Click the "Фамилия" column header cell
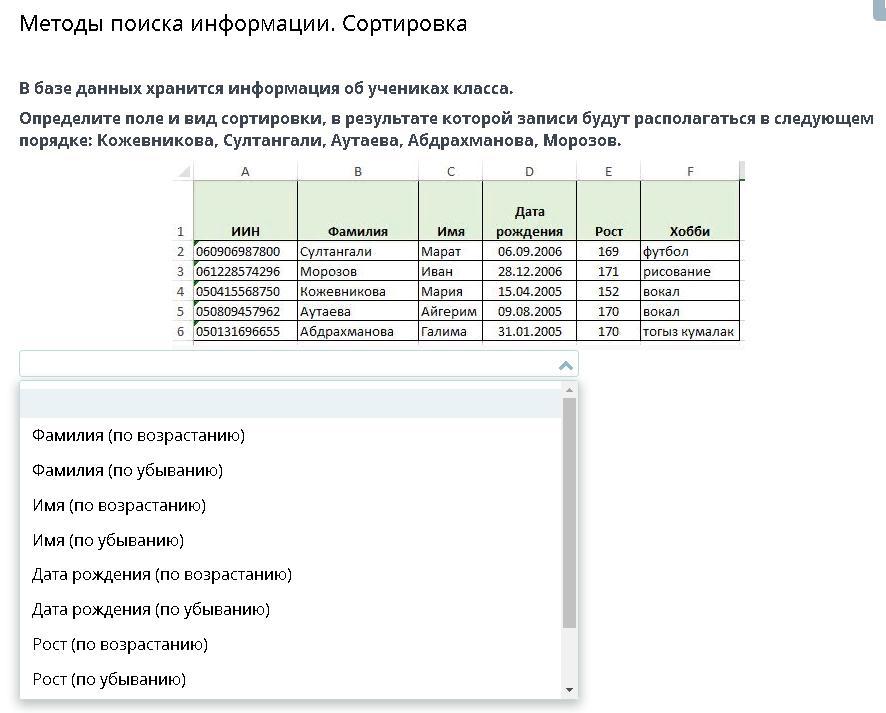Screen dimensions: 886x713 click(358, 211)
